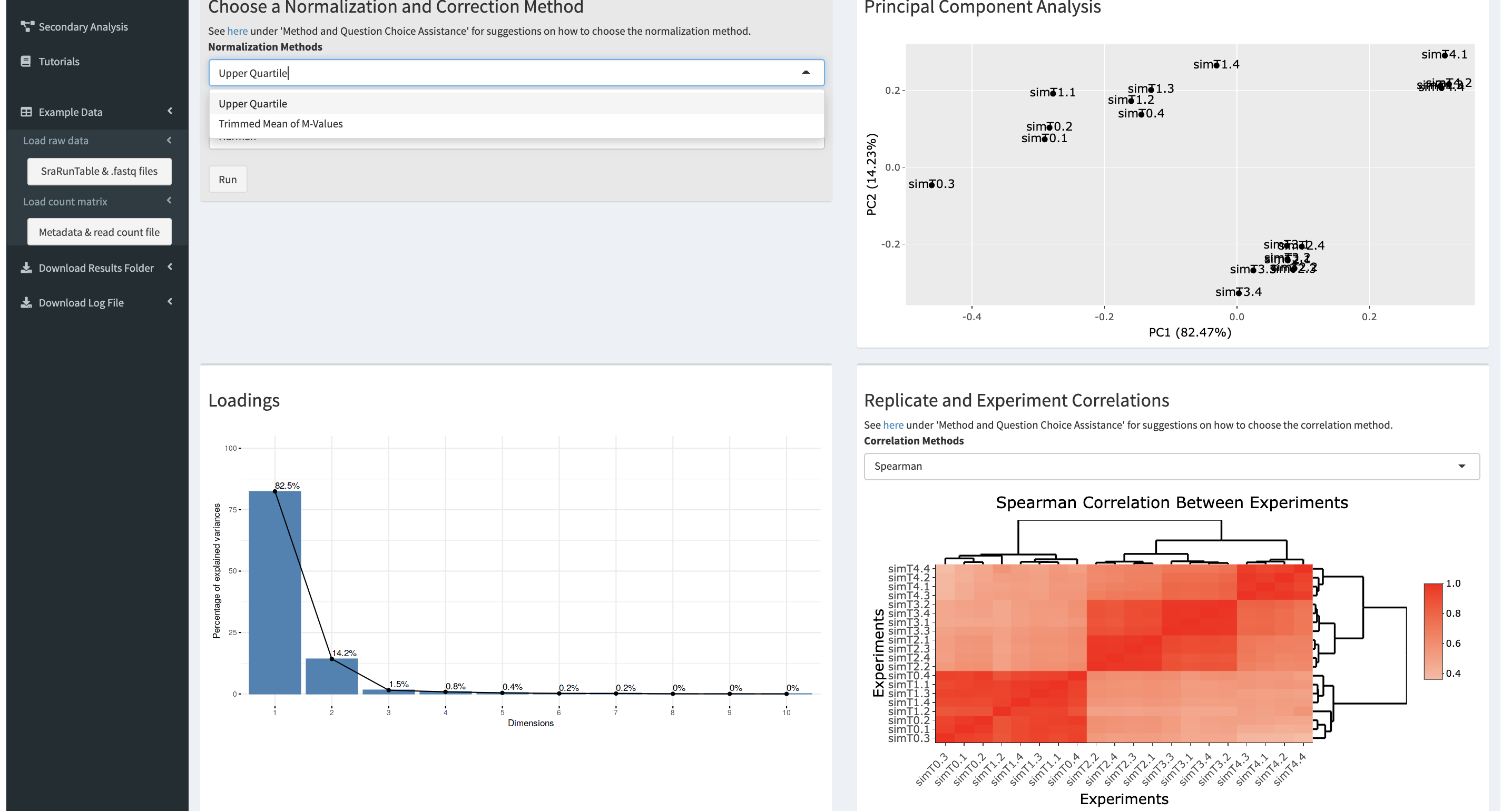
Task: Follow the 'here' link for correlation help
Action: 893,425
